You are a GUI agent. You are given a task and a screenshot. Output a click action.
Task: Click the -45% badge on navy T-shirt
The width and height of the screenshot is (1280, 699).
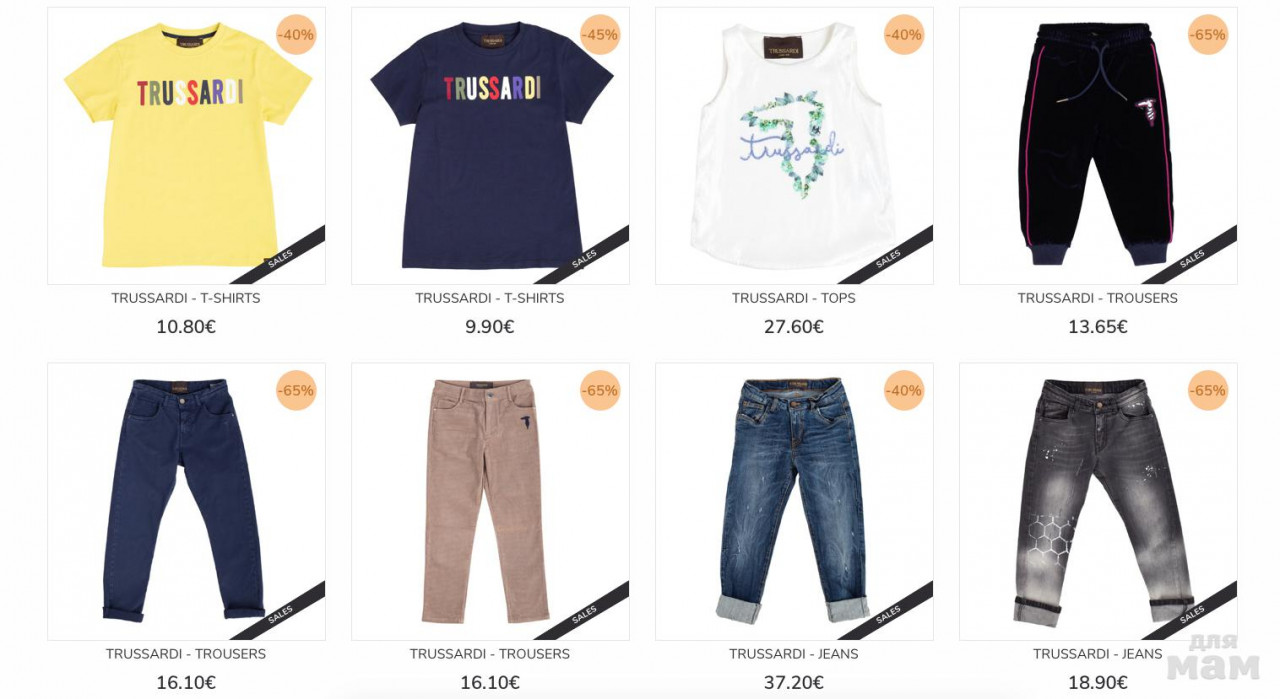(600, 35)
